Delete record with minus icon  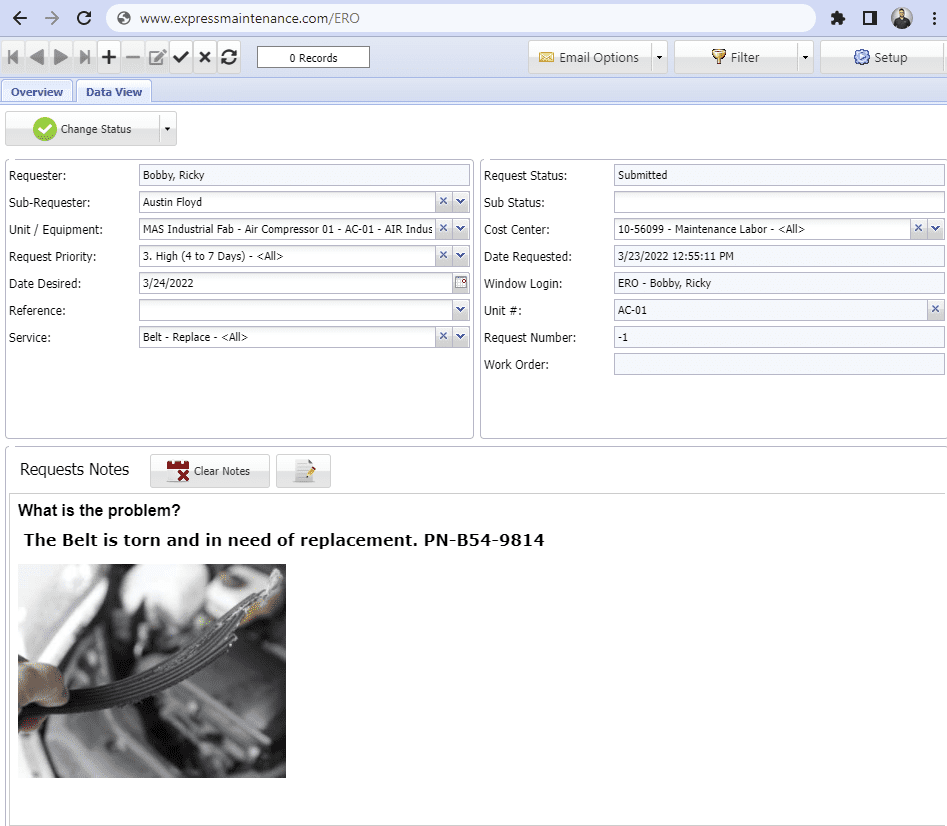(133, 57)
